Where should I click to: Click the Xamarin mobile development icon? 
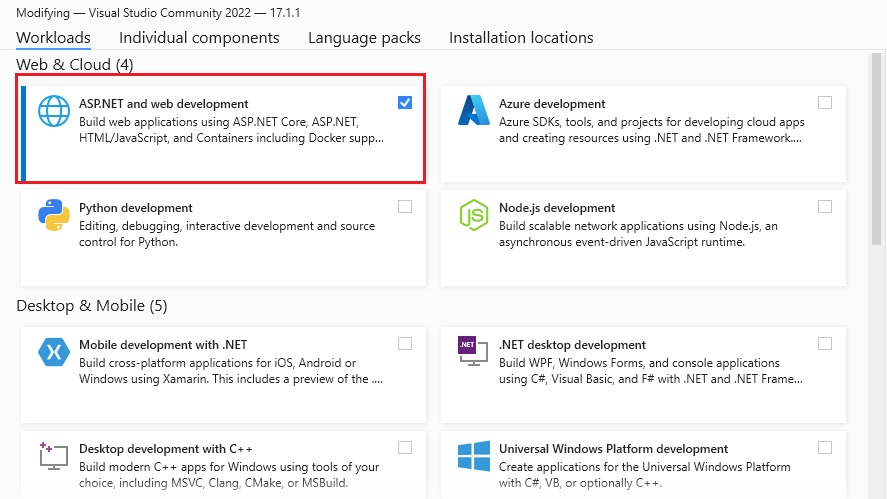pos(54,352)
